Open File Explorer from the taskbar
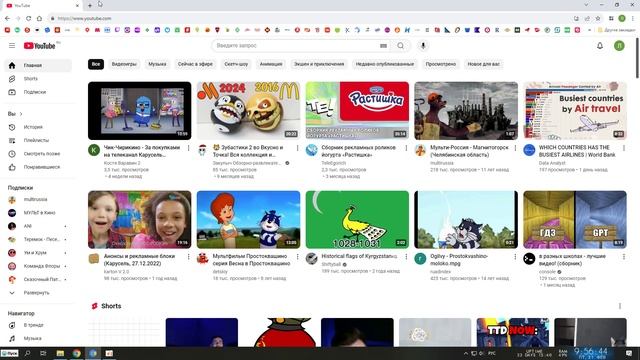The image size is (640, 360). [60, 353]
